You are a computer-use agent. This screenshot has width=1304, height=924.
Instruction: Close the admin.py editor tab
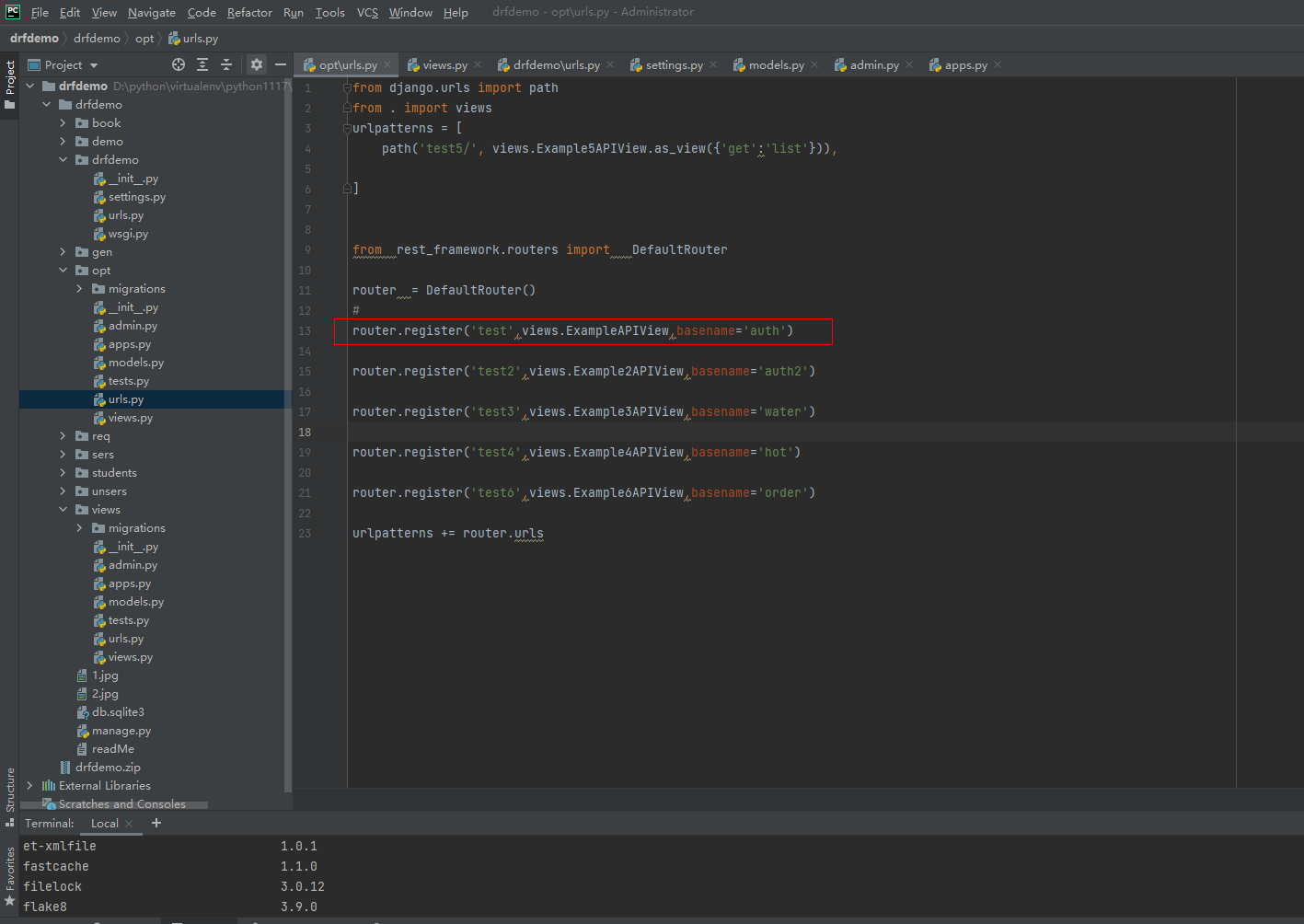tap(909, 64)
